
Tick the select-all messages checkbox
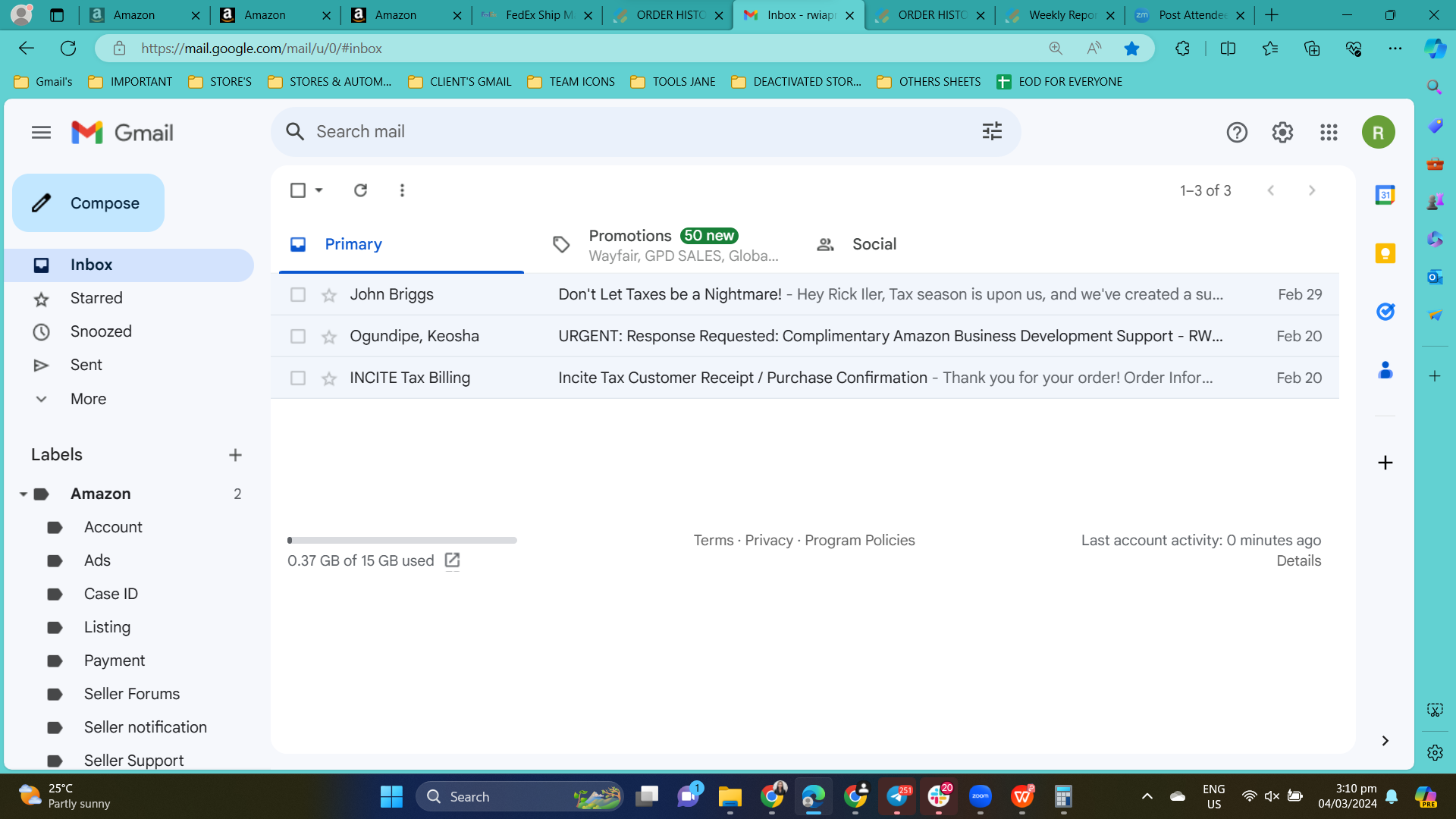click(x=298, y=190)
